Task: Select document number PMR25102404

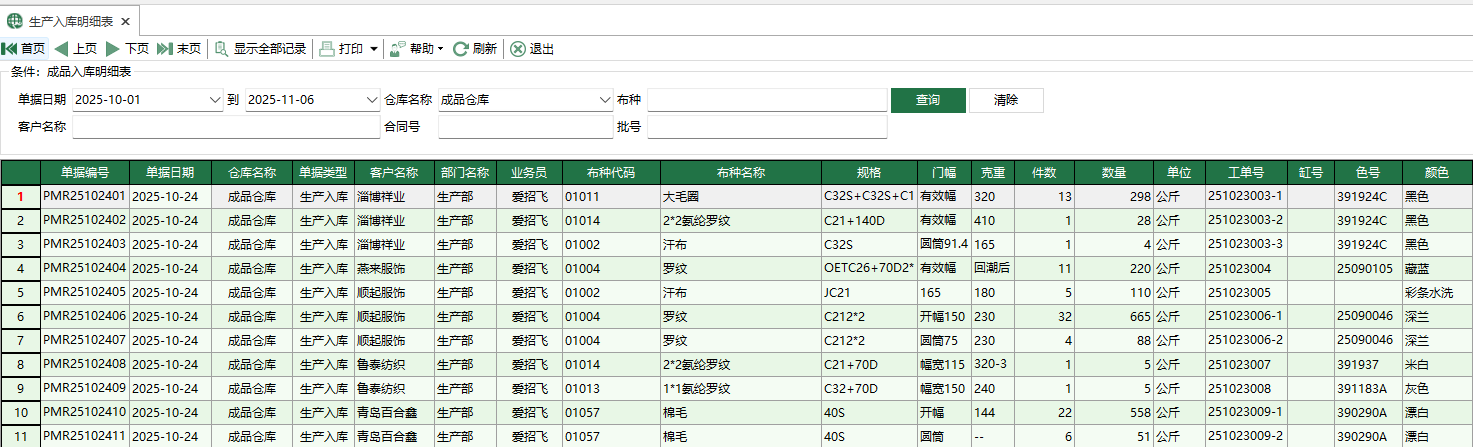Action: pyautogui.click(x=85, y=268)
